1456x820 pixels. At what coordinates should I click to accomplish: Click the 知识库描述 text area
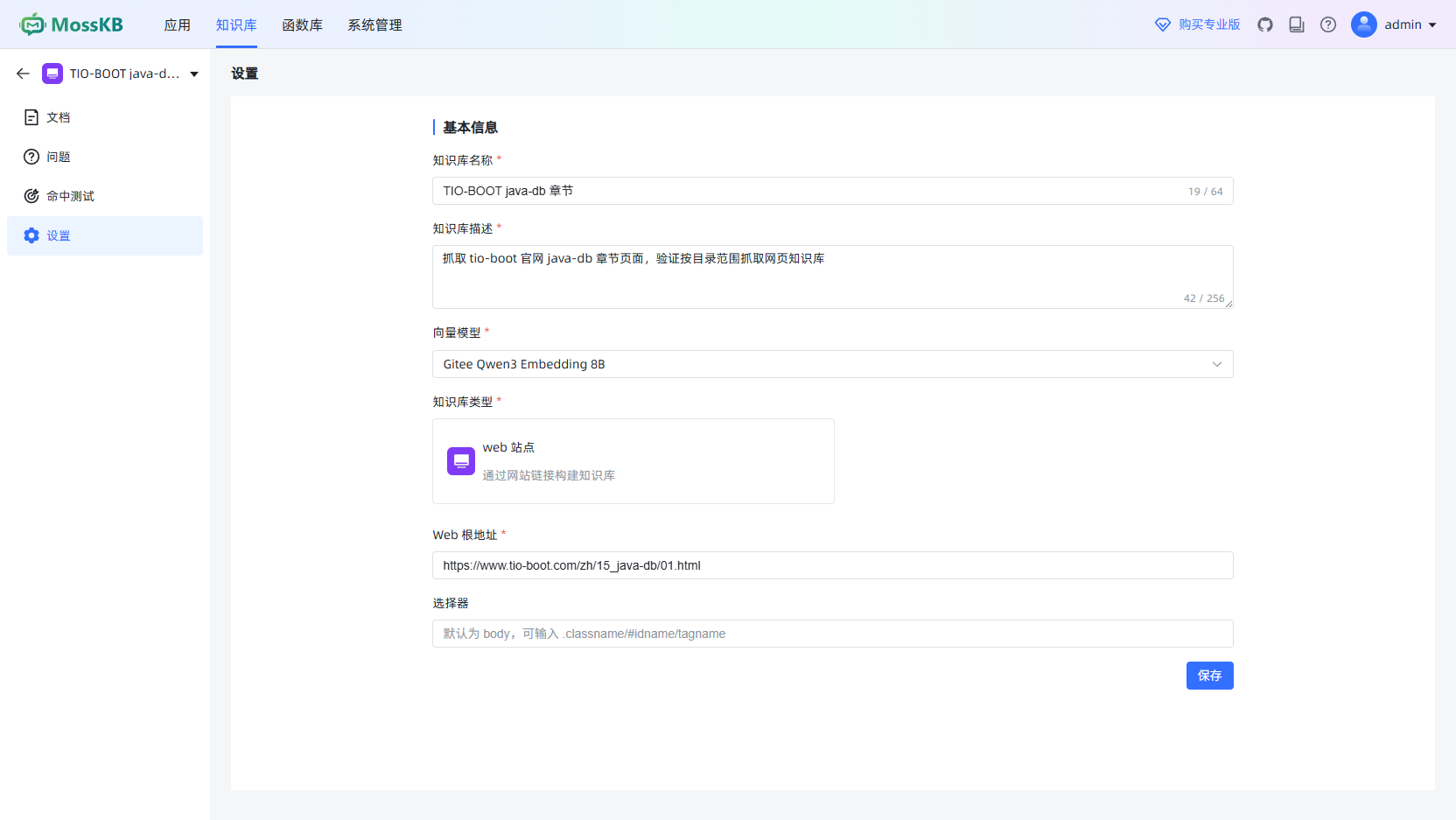click(833, 277)
